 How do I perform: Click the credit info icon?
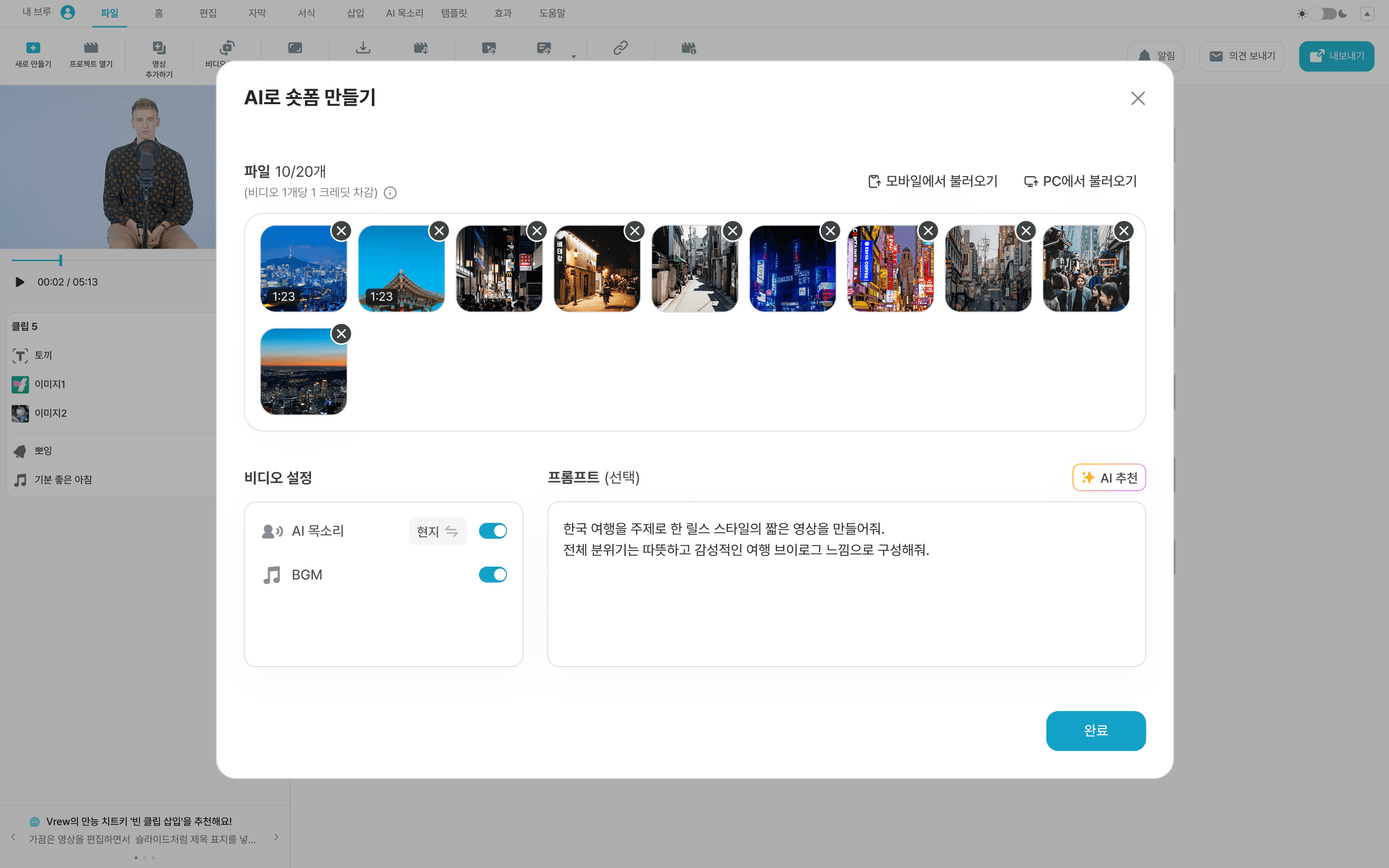[391, 193]
